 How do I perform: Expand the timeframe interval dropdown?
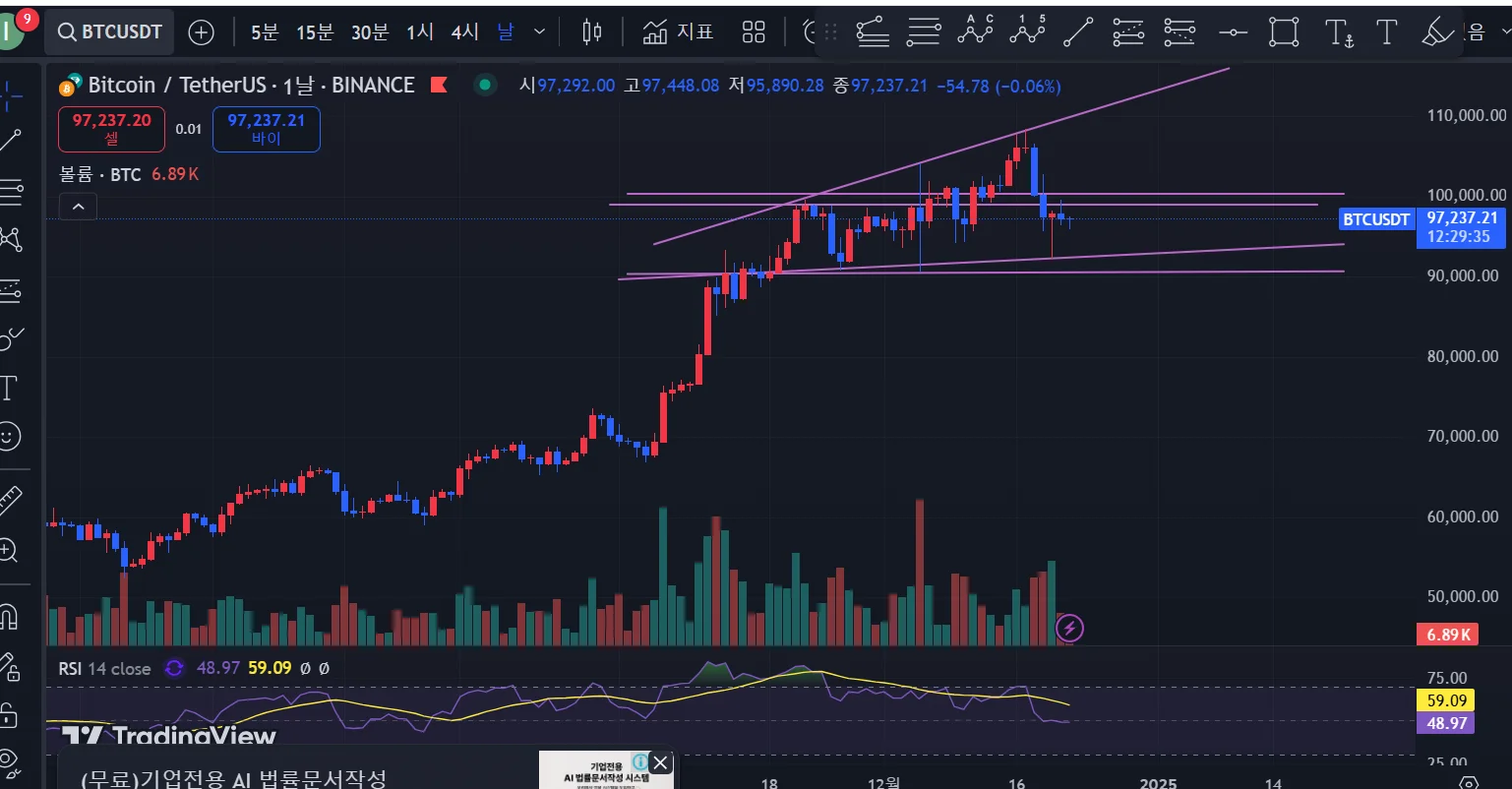pos(539,32)
